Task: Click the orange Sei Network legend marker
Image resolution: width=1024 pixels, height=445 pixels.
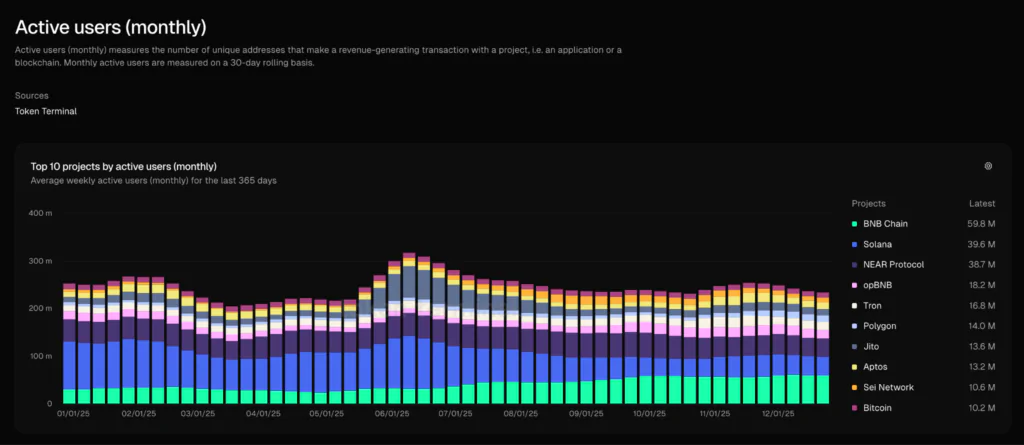Action: click(855, 387)
